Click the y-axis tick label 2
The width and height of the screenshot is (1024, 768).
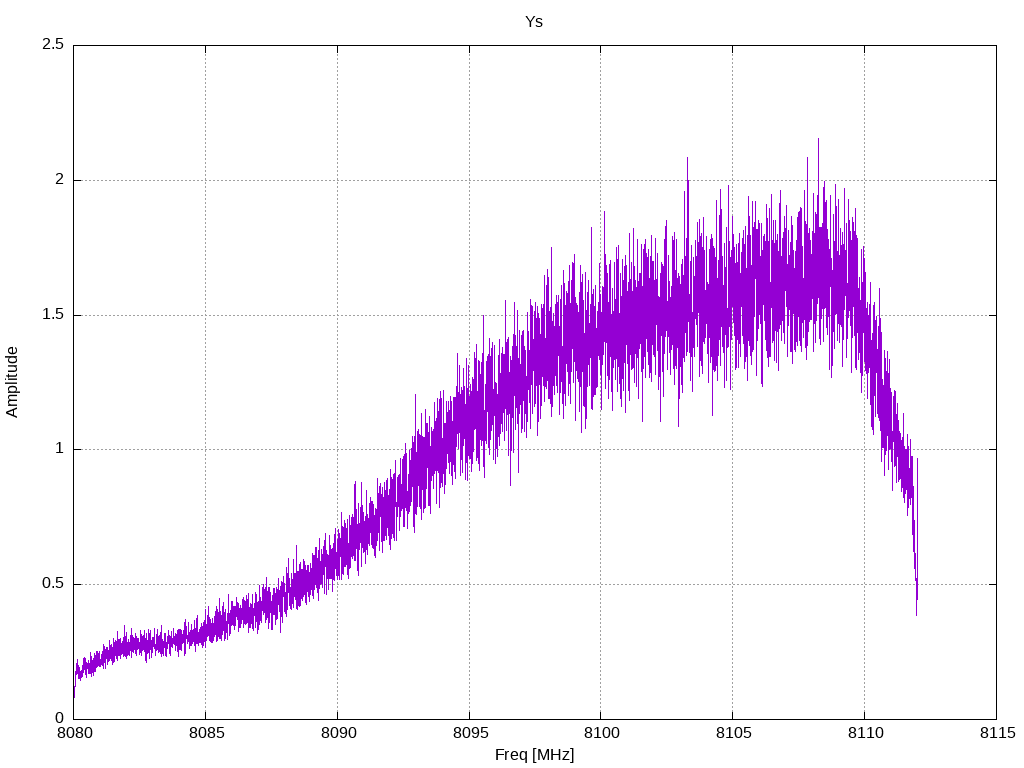59,180
